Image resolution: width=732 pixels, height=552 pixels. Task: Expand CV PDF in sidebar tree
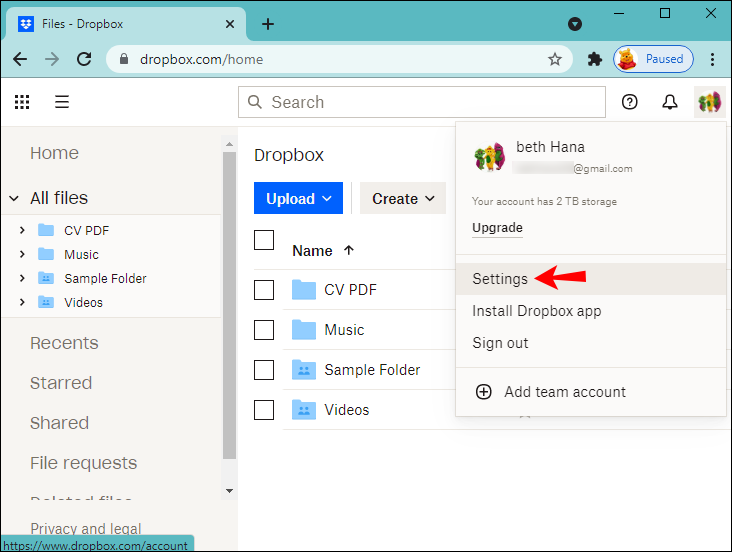coord(22,230)
